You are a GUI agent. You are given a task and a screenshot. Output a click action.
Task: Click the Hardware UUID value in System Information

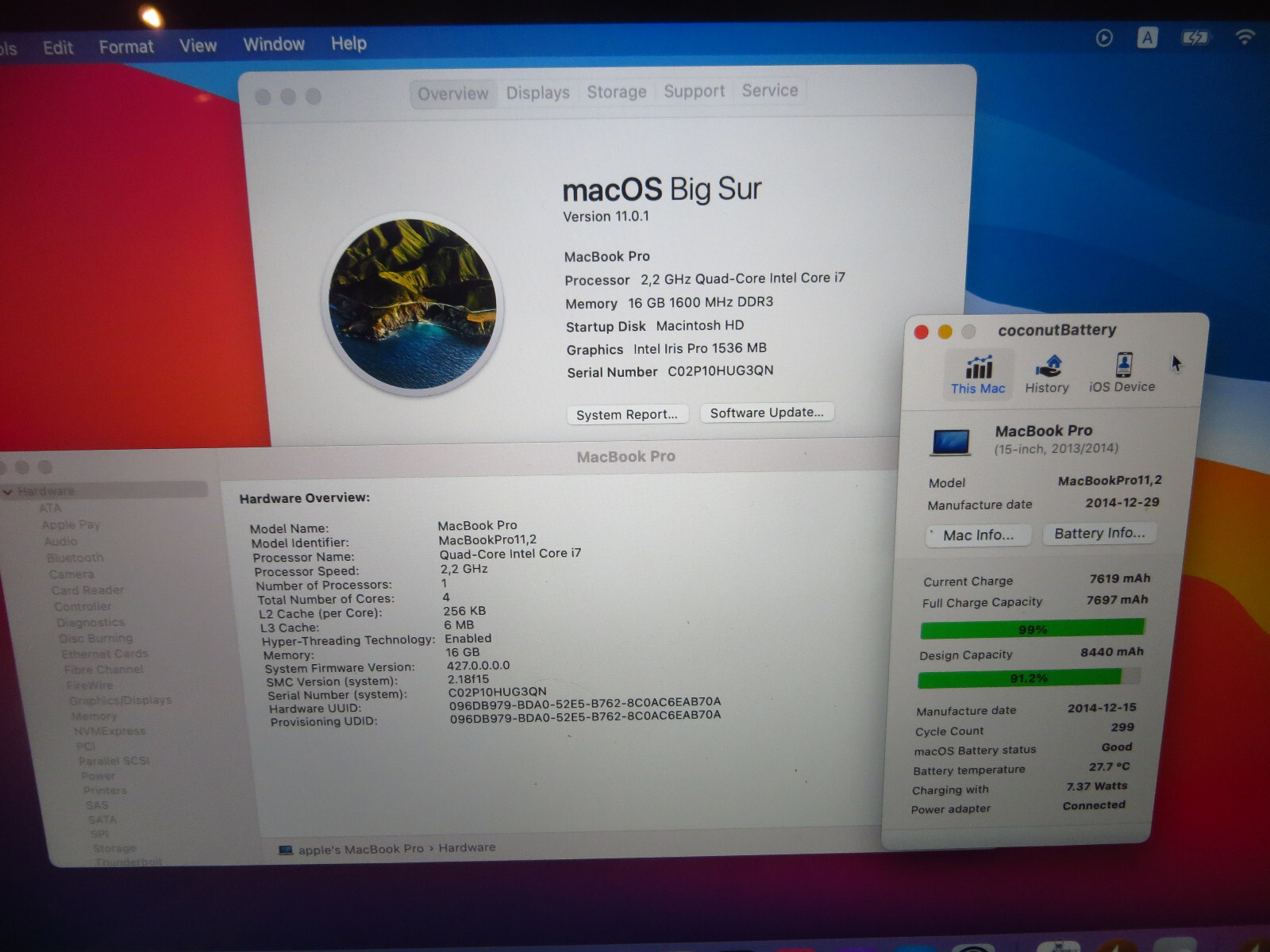coord(585,702)
